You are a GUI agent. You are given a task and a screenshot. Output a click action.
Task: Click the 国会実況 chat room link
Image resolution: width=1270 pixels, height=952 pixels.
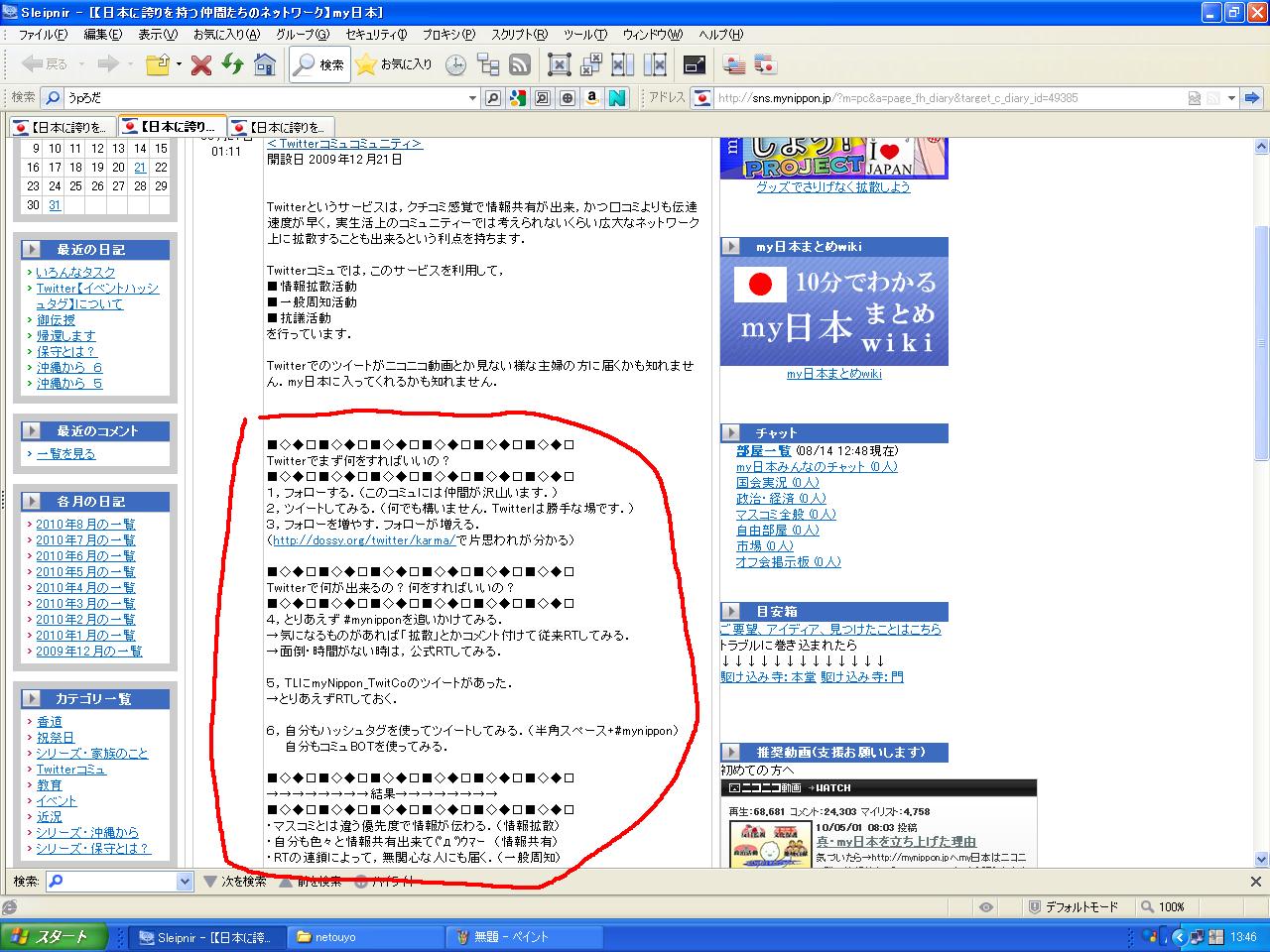(778, 483)
